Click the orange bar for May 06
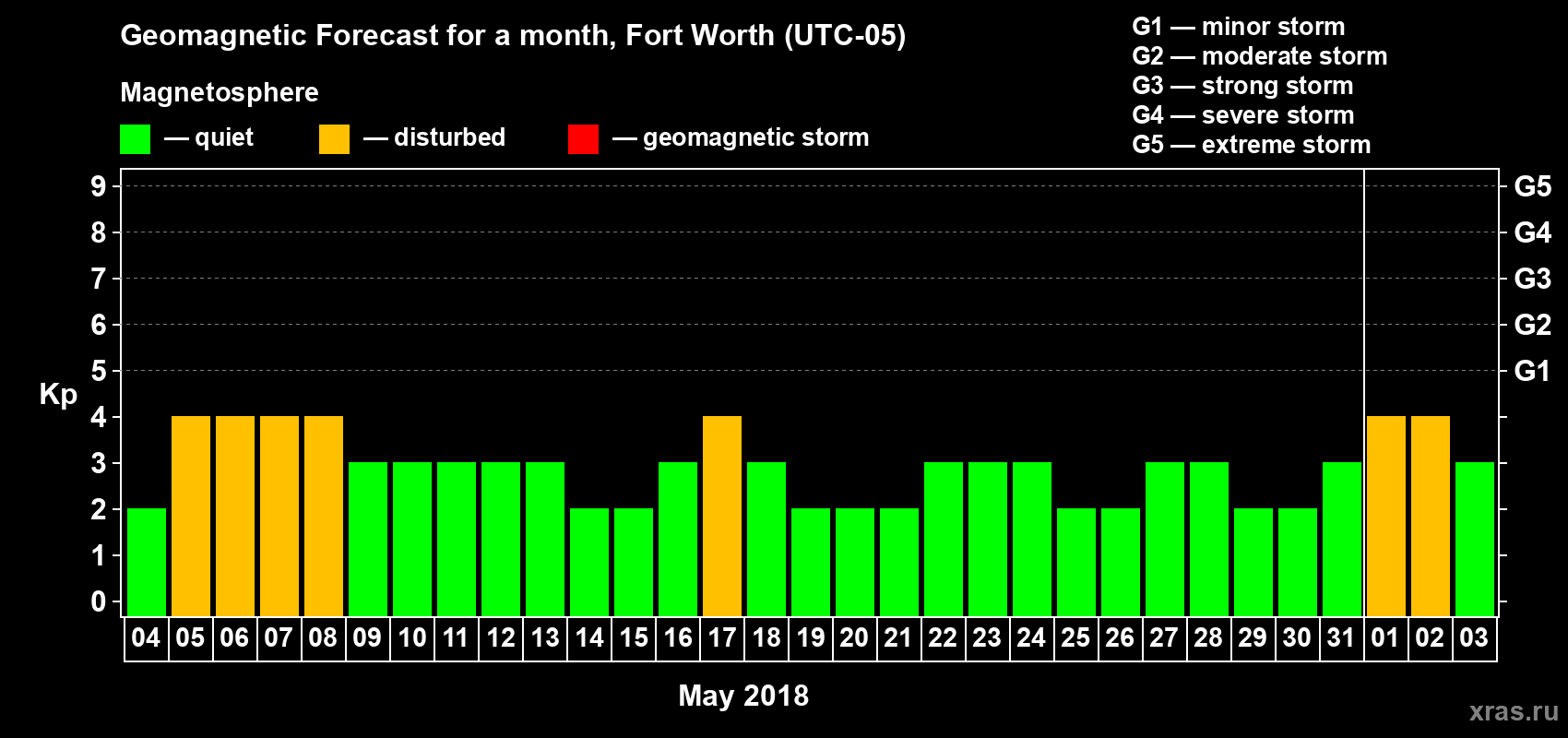The height and width of the screenshot is (738, 1568). 235,516
